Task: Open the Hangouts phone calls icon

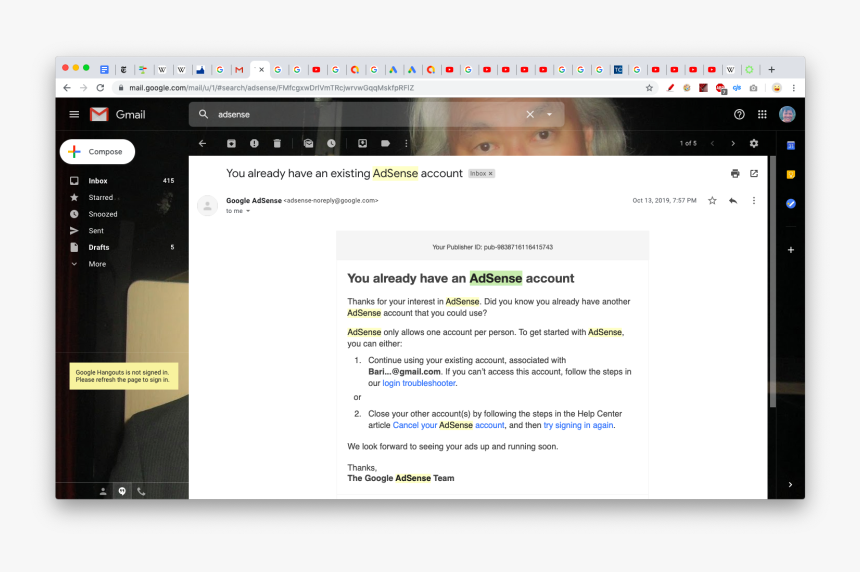Action: tap(141, 491)
